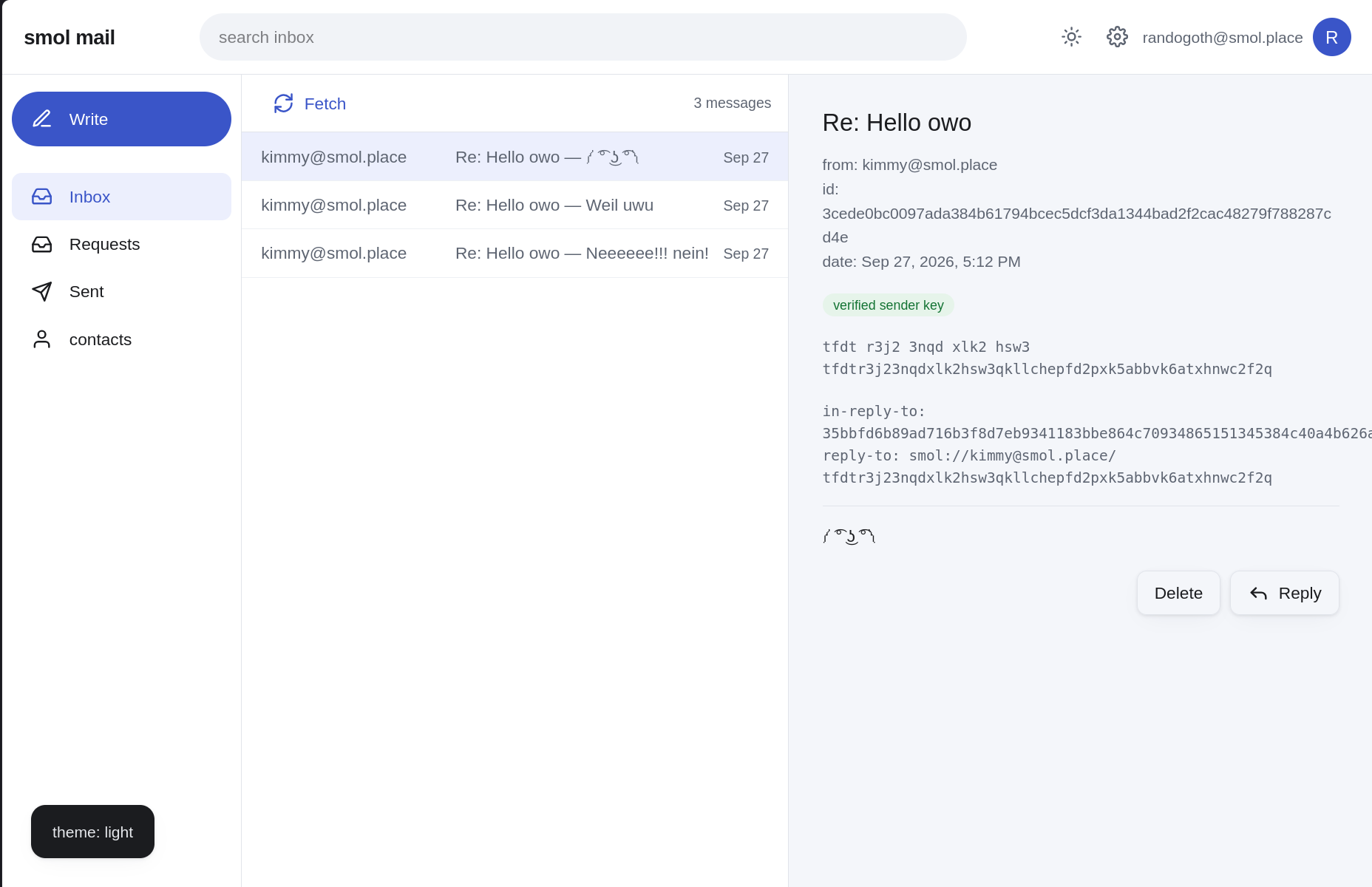Viewport: 1372px width, 887px height.
Task: Click the in-reply-to hash line
Action: click(x=1097, y=433)
